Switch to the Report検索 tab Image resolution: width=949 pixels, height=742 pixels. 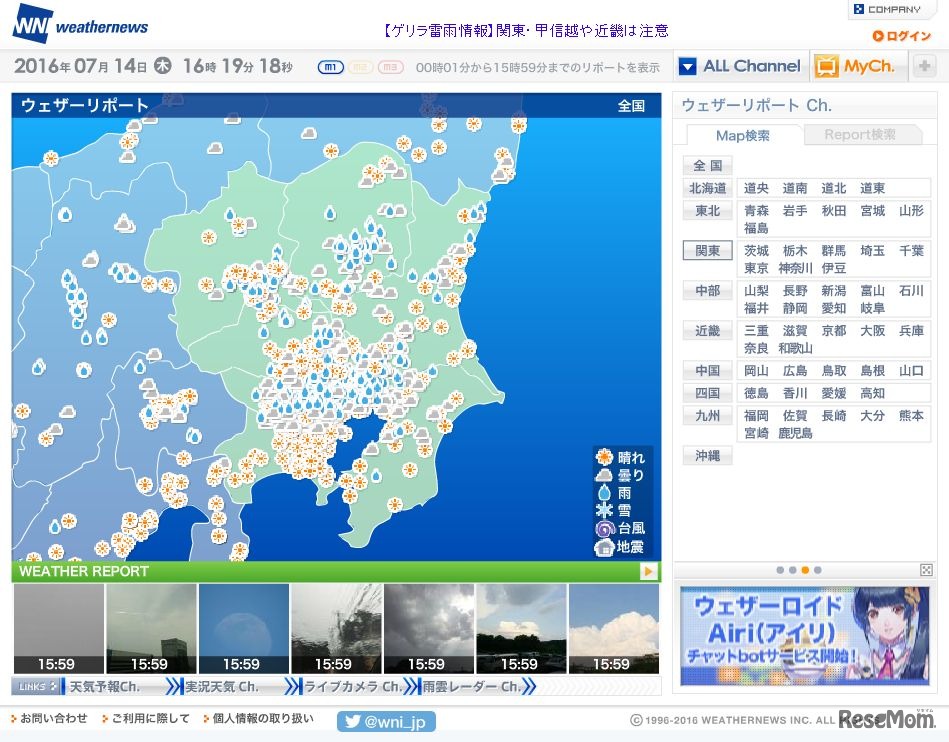[859, 135]
